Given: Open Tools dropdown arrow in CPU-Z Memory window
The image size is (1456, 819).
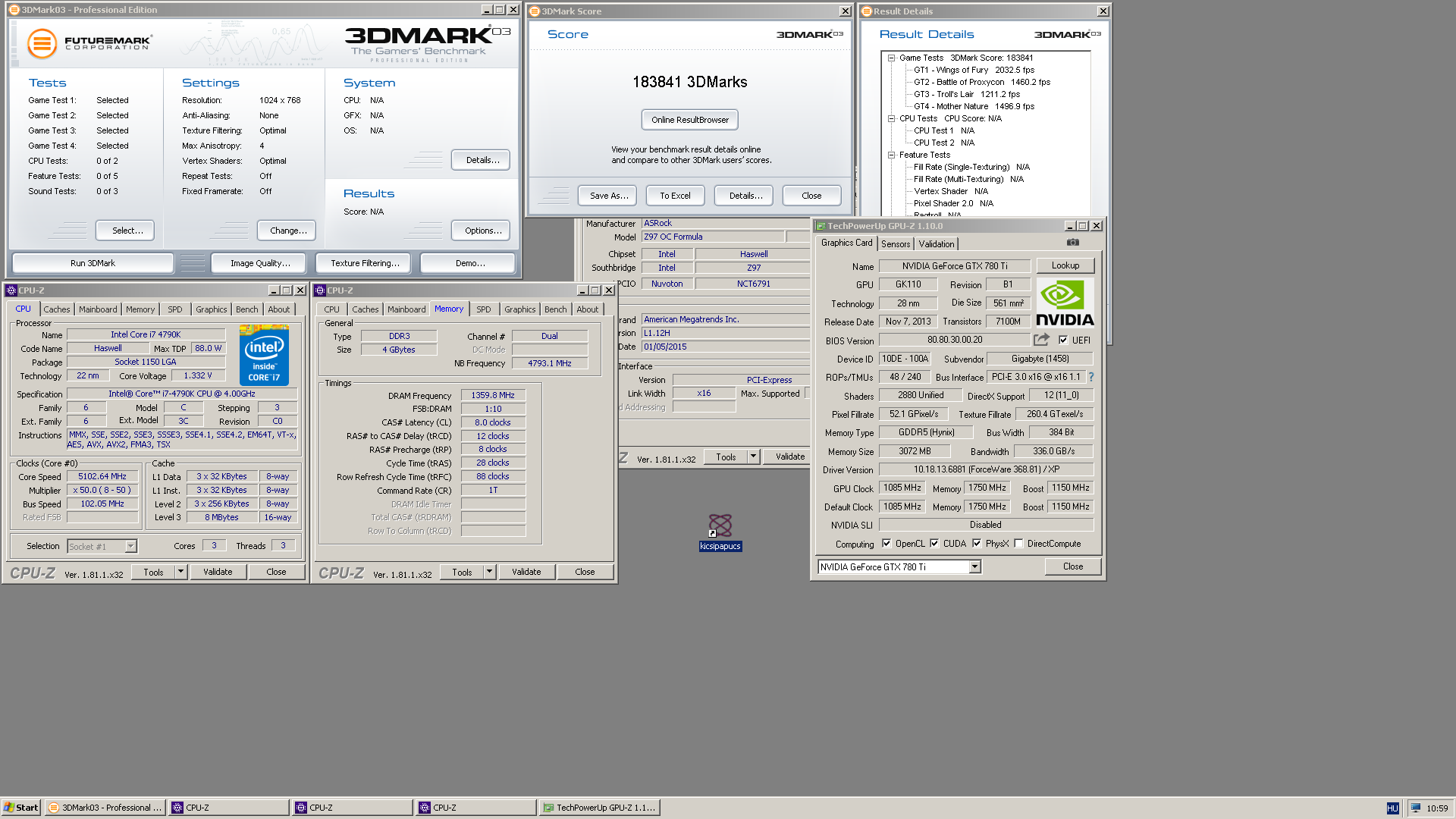Looking at the screenshot, I should pyautogui.click(x=490, y=572).
